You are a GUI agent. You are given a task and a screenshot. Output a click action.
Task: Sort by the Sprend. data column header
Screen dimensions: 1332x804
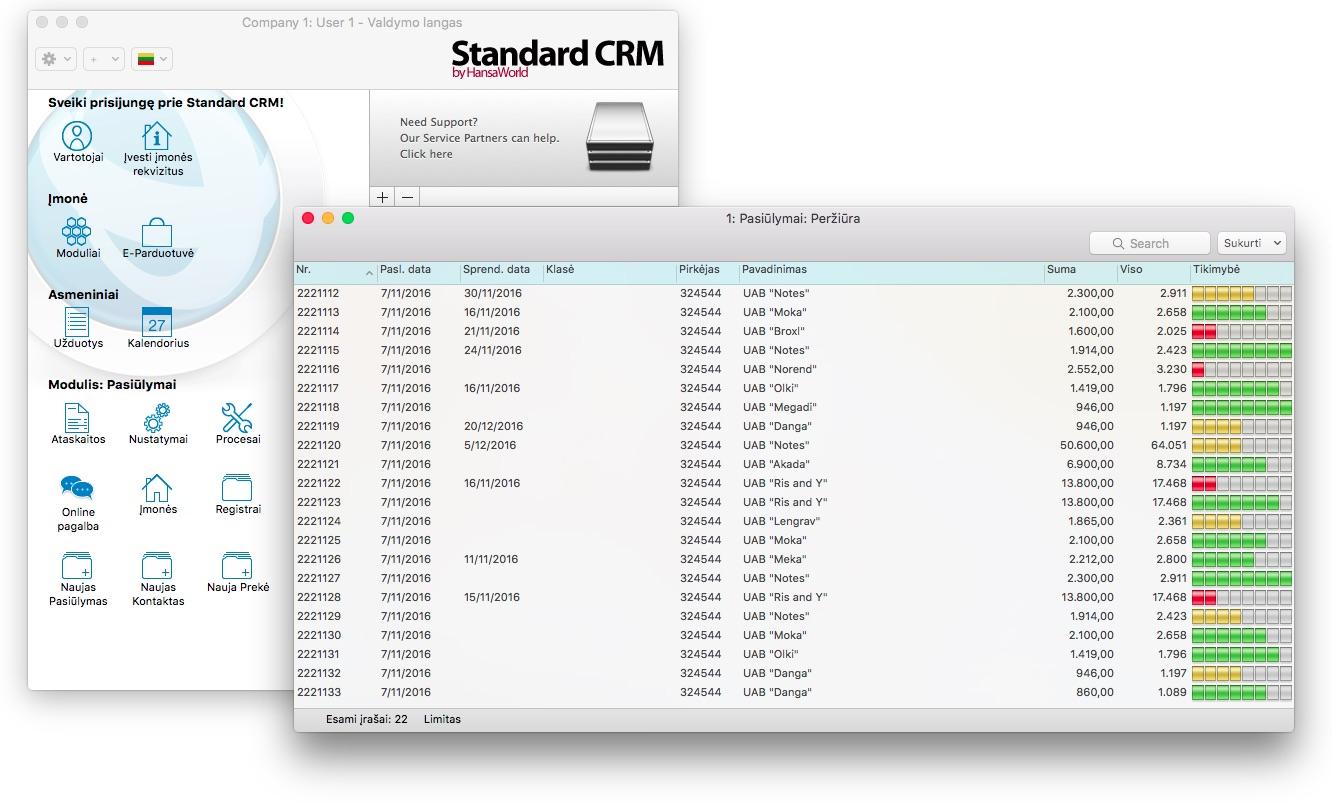click(x=501, y=270)
